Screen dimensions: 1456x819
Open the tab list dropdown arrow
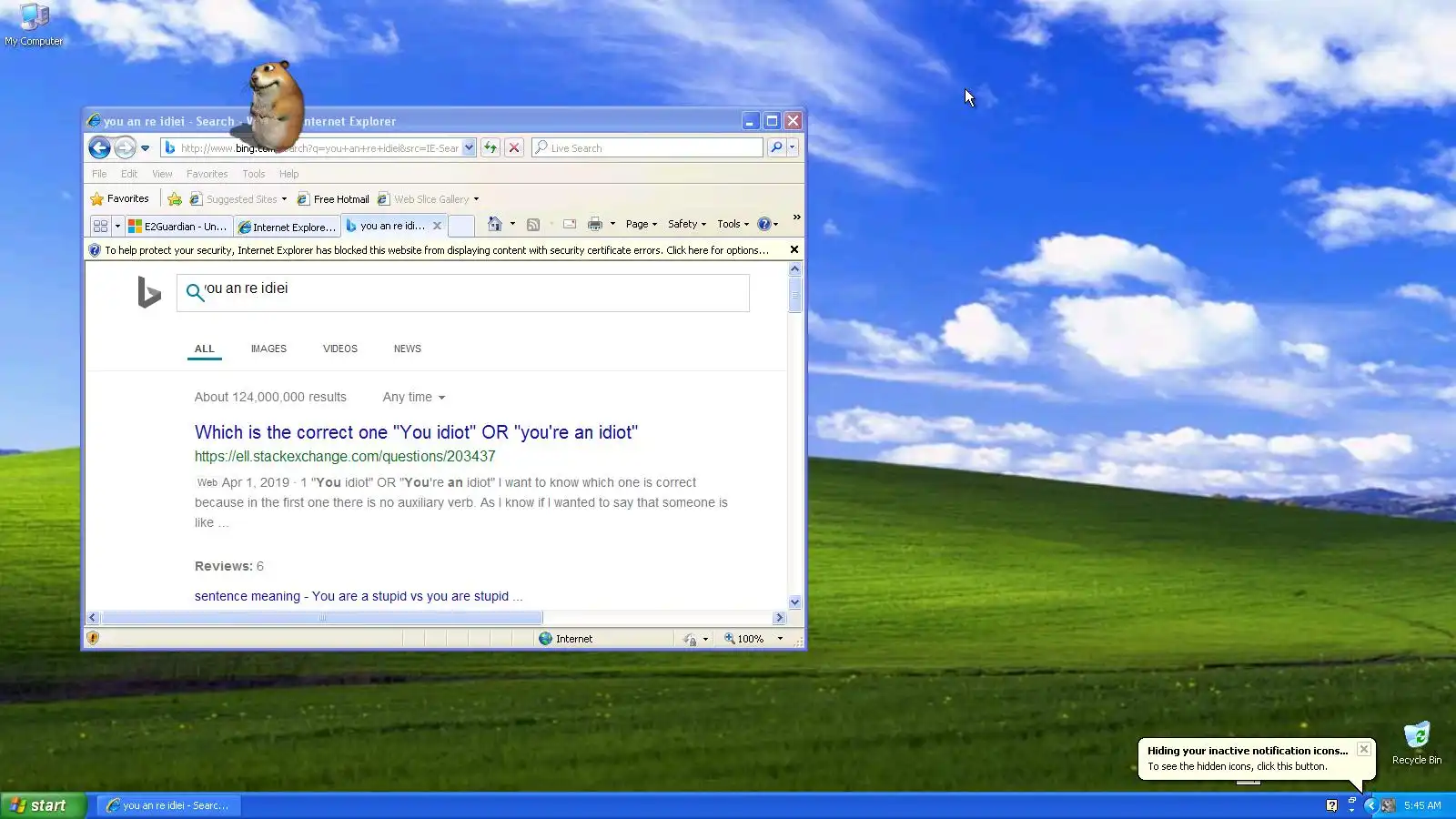[117, 226]
